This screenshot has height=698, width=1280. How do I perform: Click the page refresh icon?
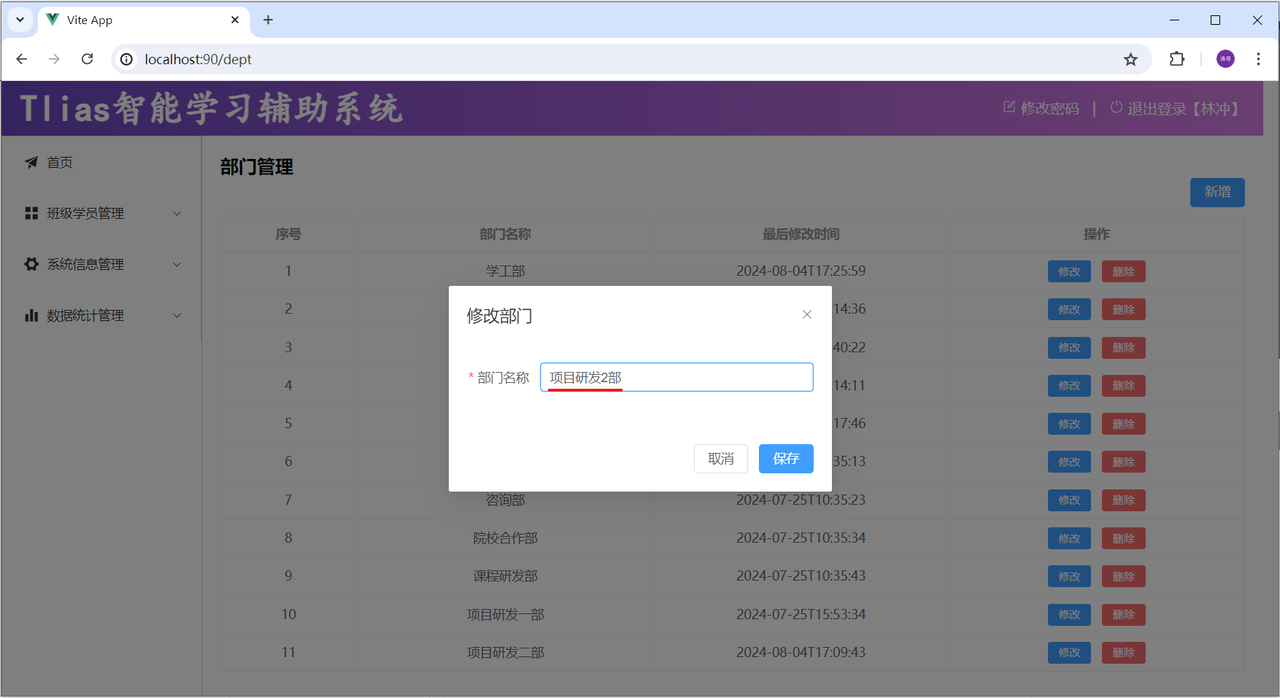point(87,59)
